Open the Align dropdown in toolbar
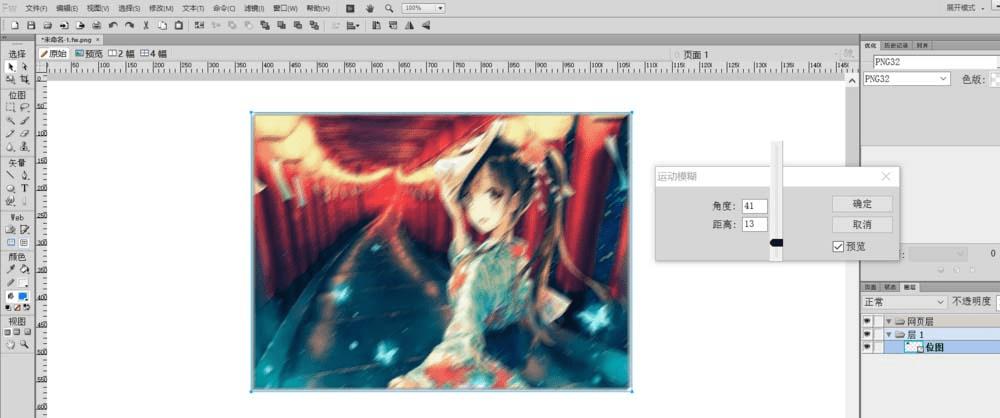Screen dimensions: 1000x418 [x=353, y=26]
